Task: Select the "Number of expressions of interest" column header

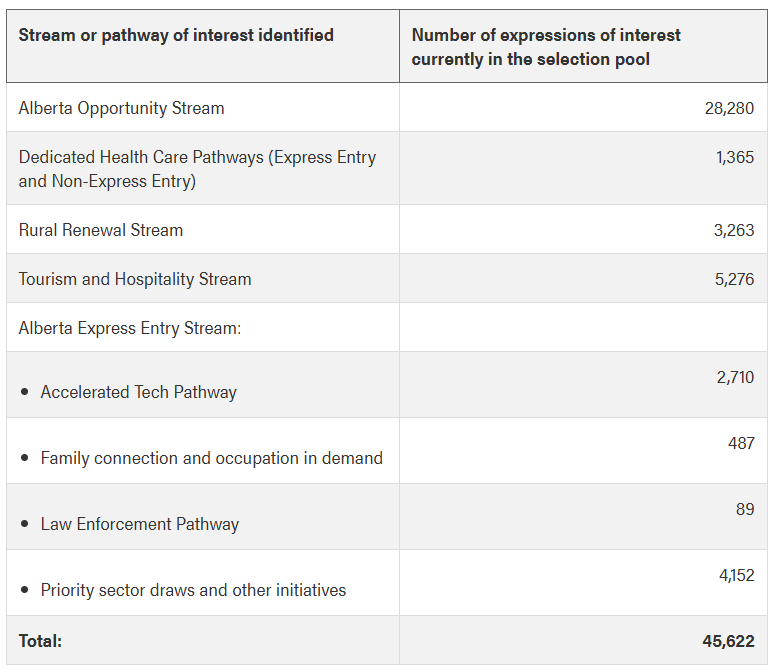Action: [x=546, y=47]
